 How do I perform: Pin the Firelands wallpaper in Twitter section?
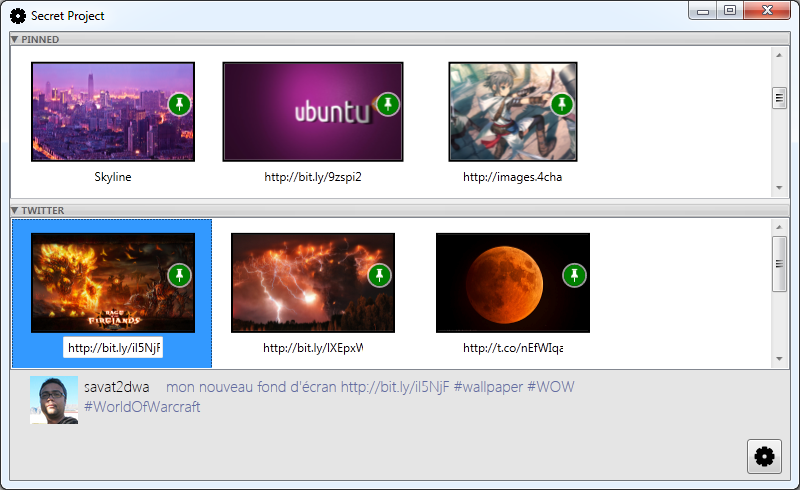point(180,276)
